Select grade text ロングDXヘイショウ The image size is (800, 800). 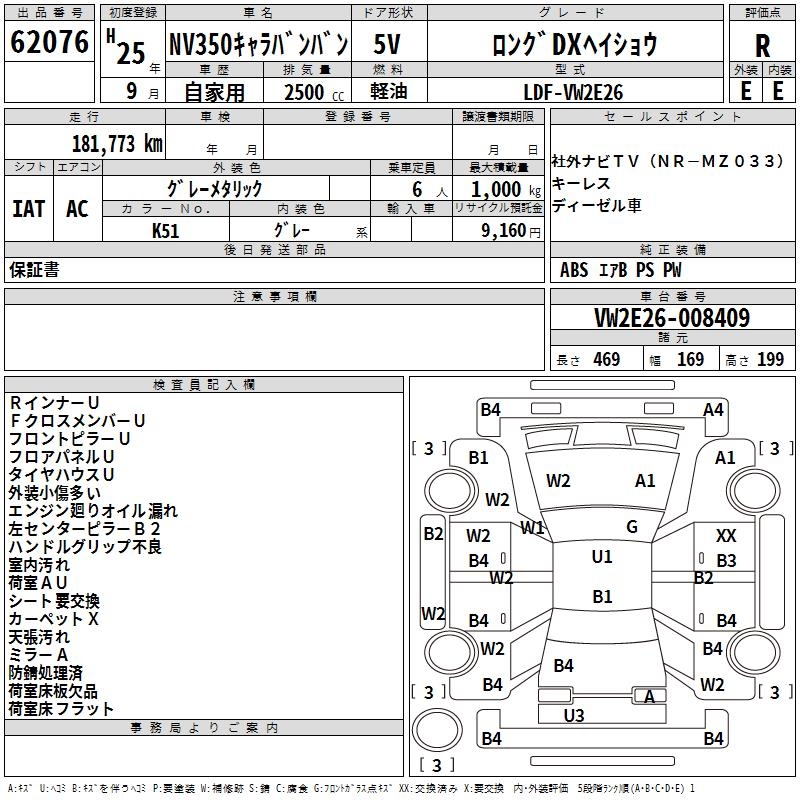coord(575,44)
